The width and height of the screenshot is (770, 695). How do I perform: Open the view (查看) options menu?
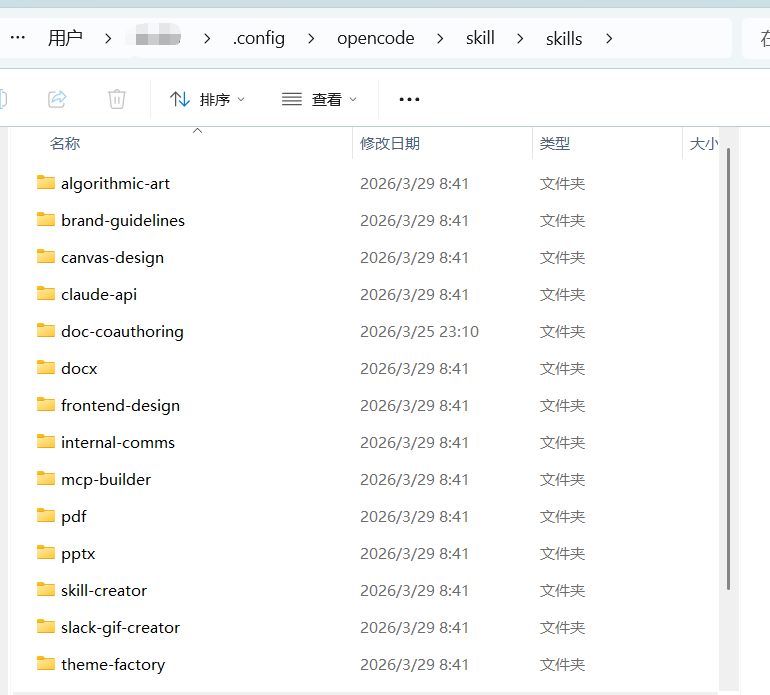(x=319, y=100)
